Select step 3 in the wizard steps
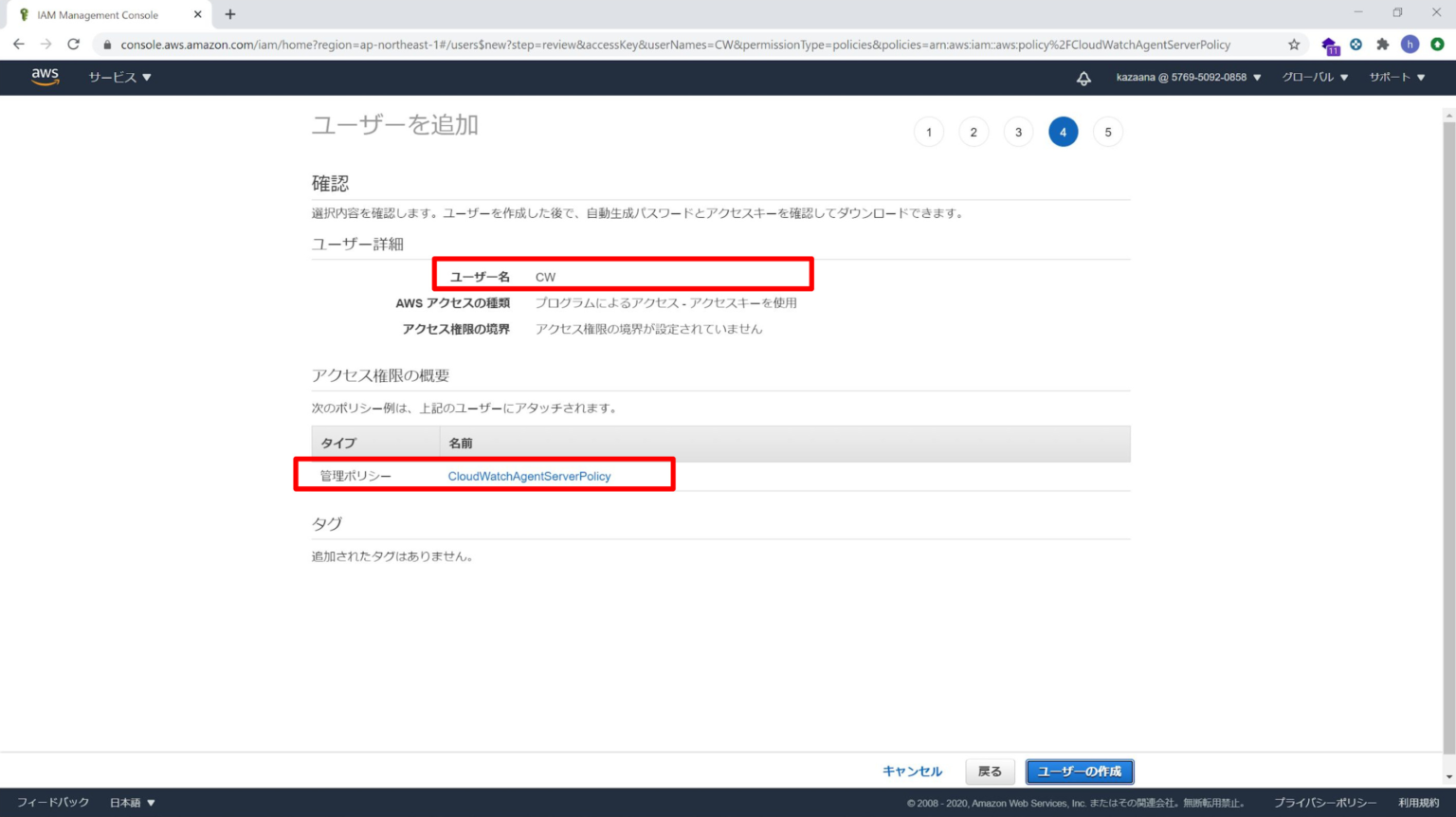 point(1018,132)
